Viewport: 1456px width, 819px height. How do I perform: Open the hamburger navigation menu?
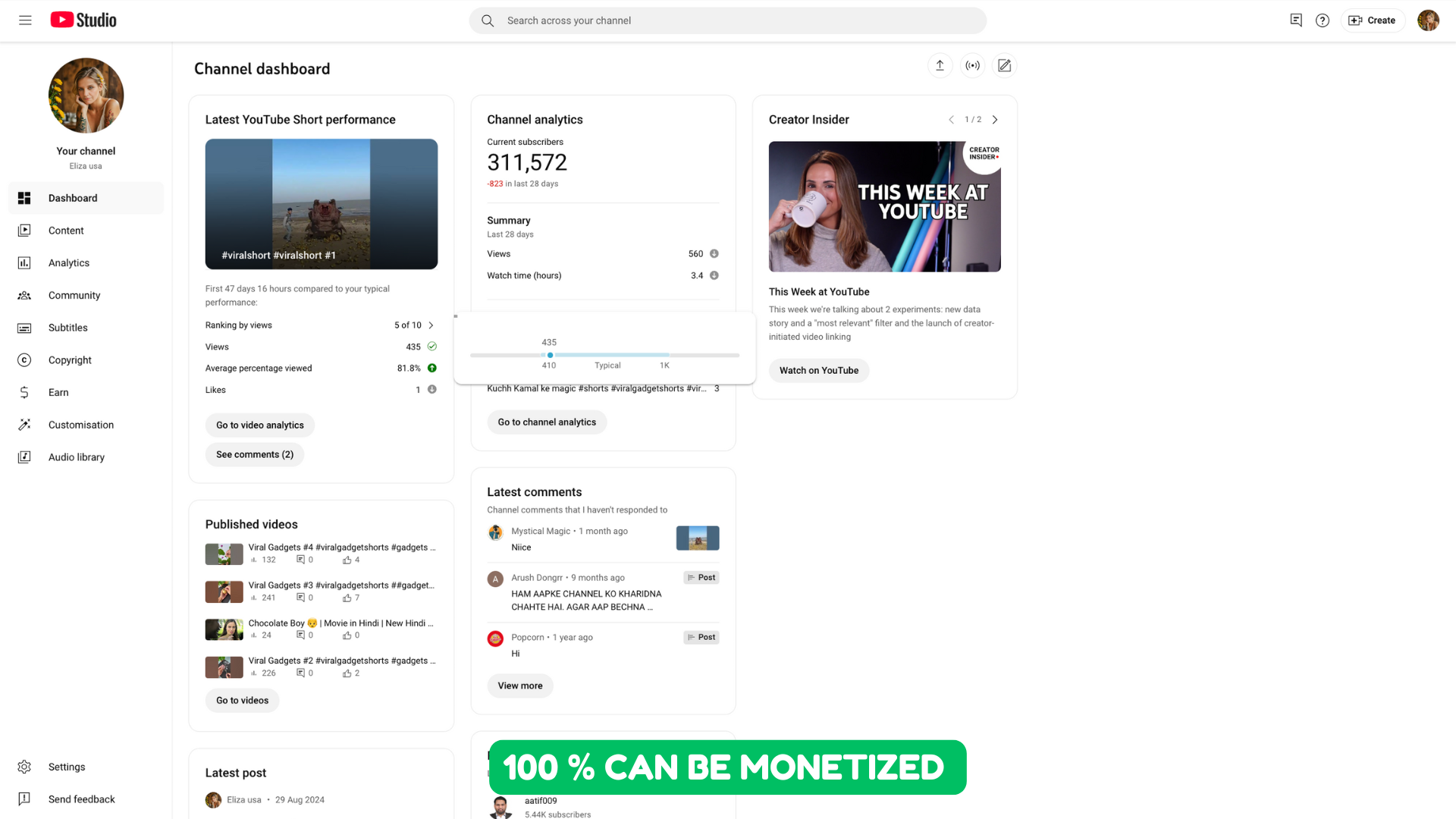tap(25, 20)
